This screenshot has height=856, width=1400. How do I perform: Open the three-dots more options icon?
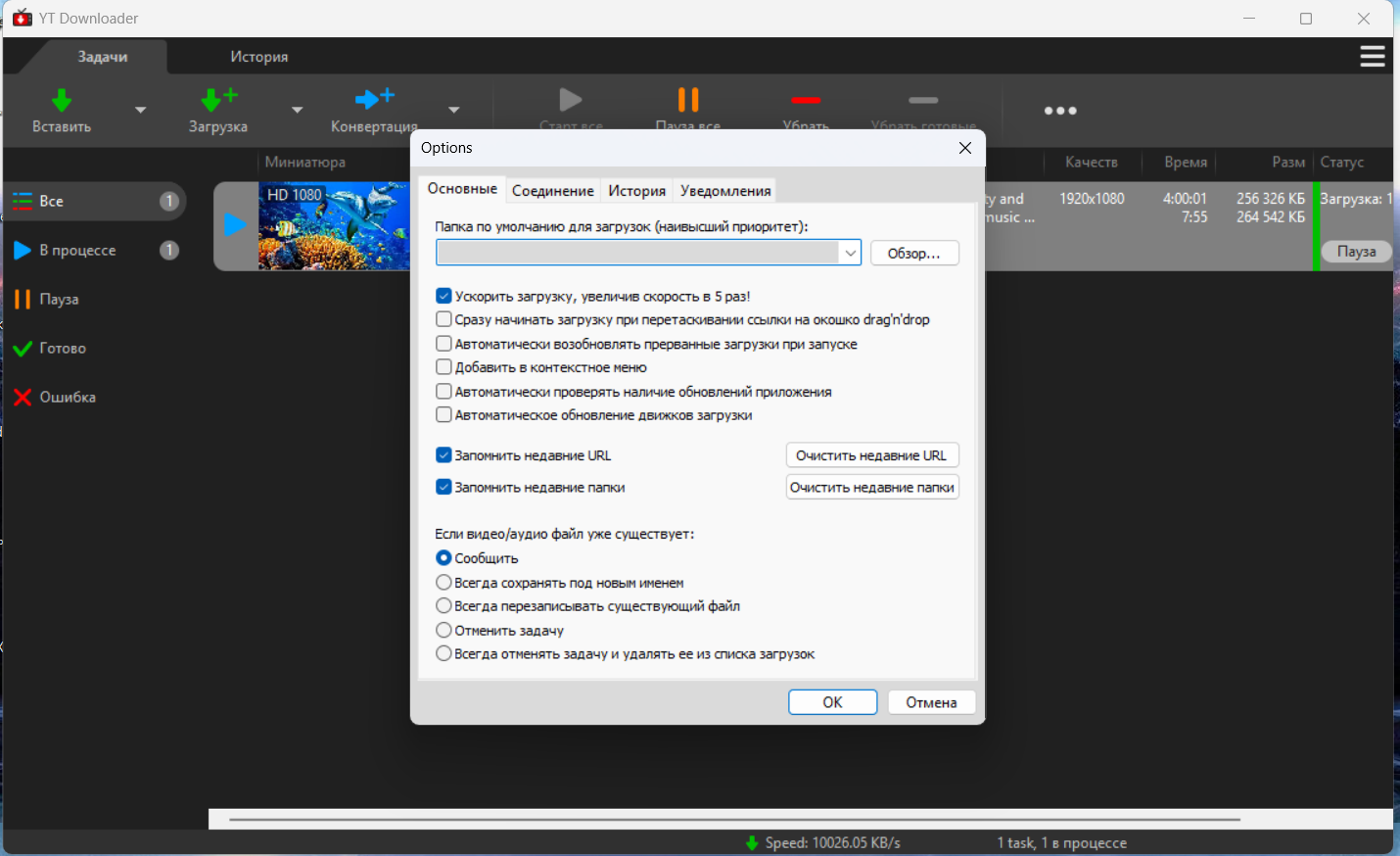coord(1060,111)
